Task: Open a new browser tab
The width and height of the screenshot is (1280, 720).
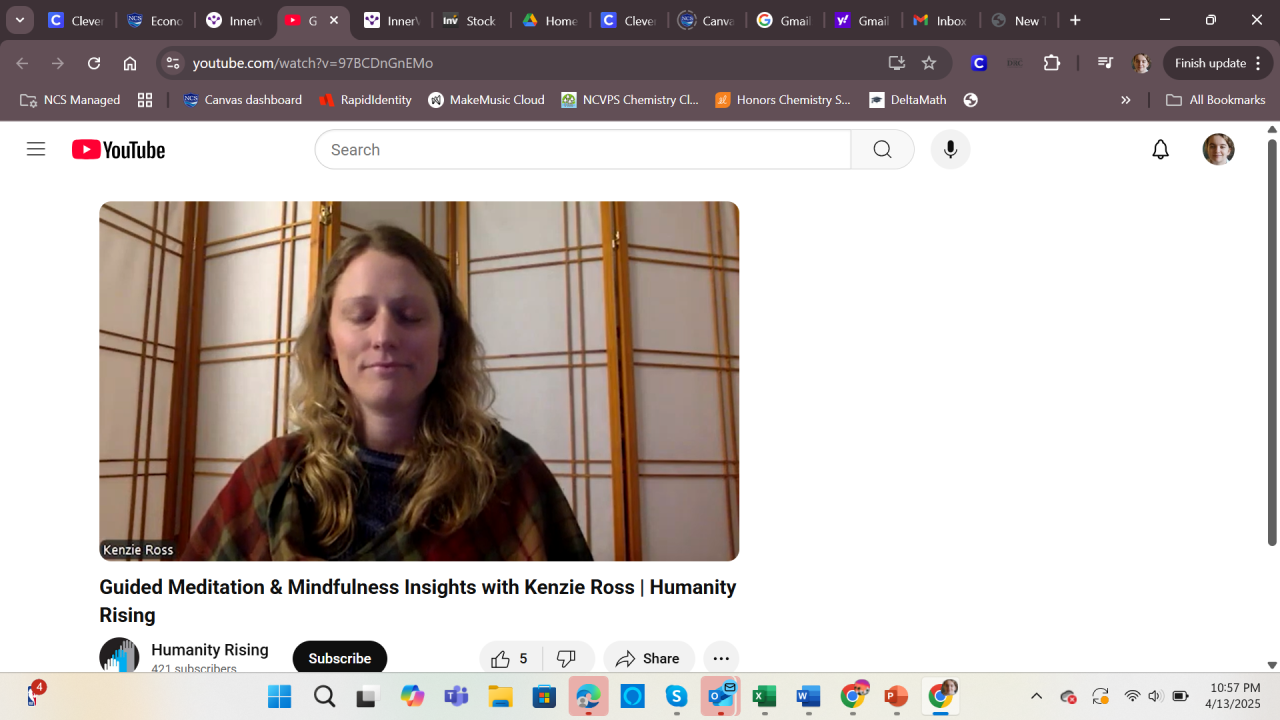Action: [1075, 20]
